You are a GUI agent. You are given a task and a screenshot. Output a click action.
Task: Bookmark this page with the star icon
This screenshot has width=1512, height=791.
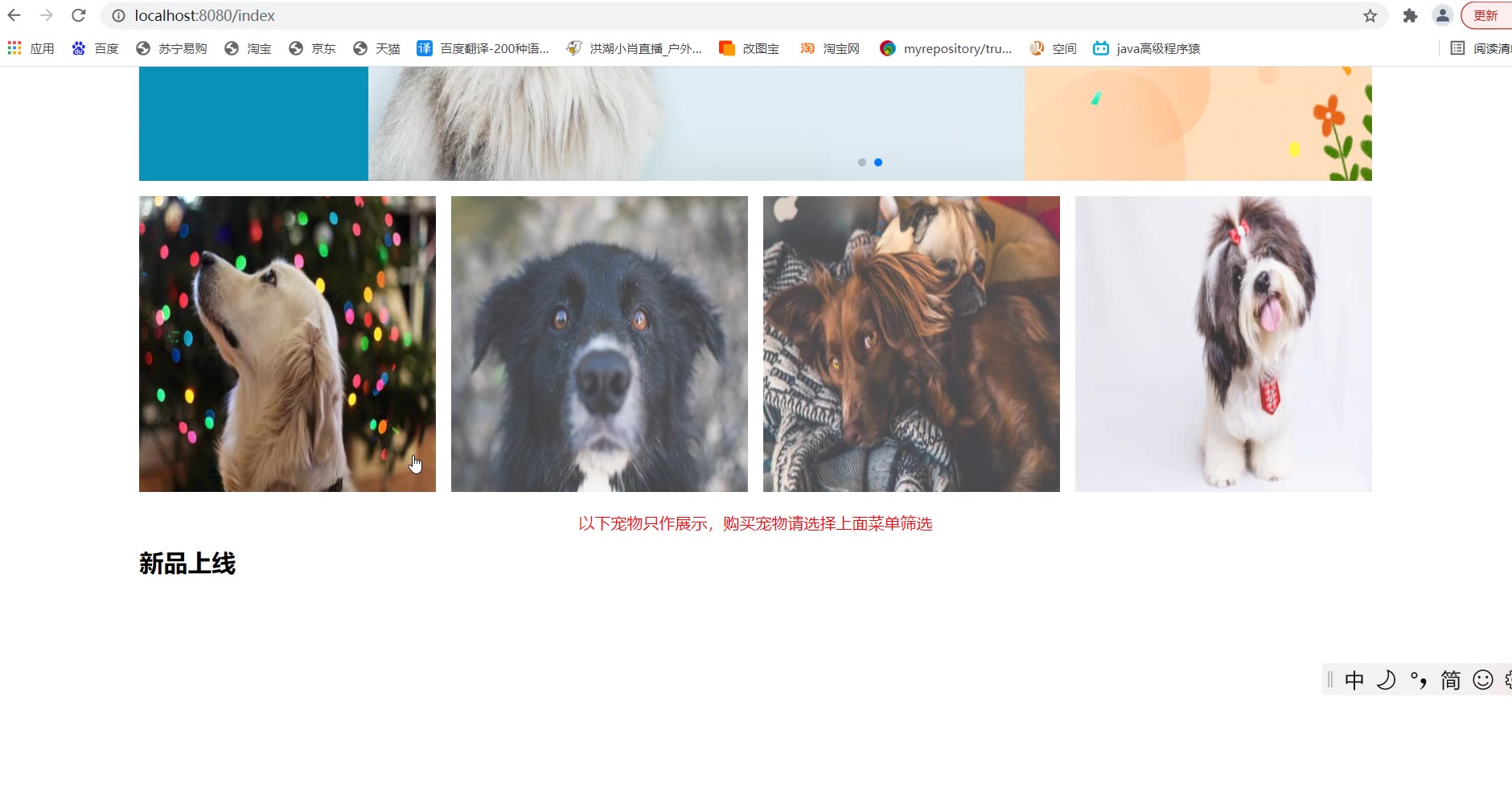tap(1370, 16)
